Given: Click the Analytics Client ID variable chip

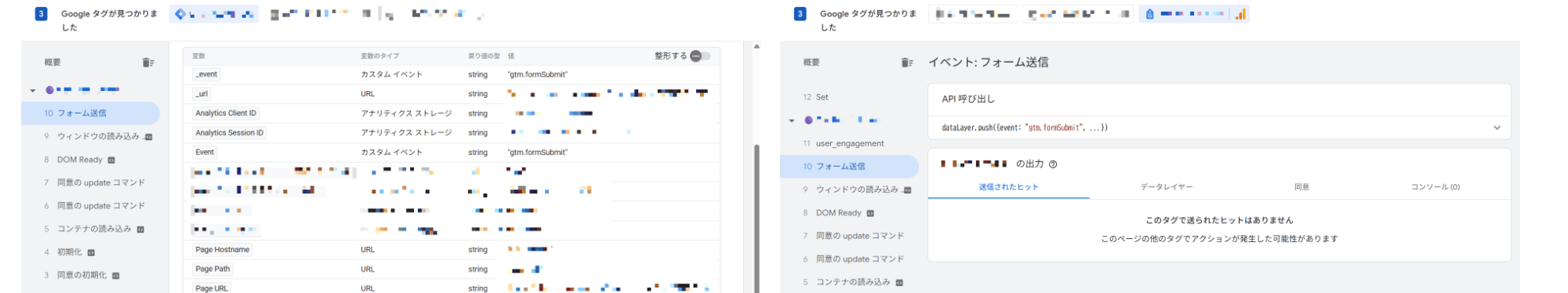Looking at the screenshot, I should coord(226,114).
